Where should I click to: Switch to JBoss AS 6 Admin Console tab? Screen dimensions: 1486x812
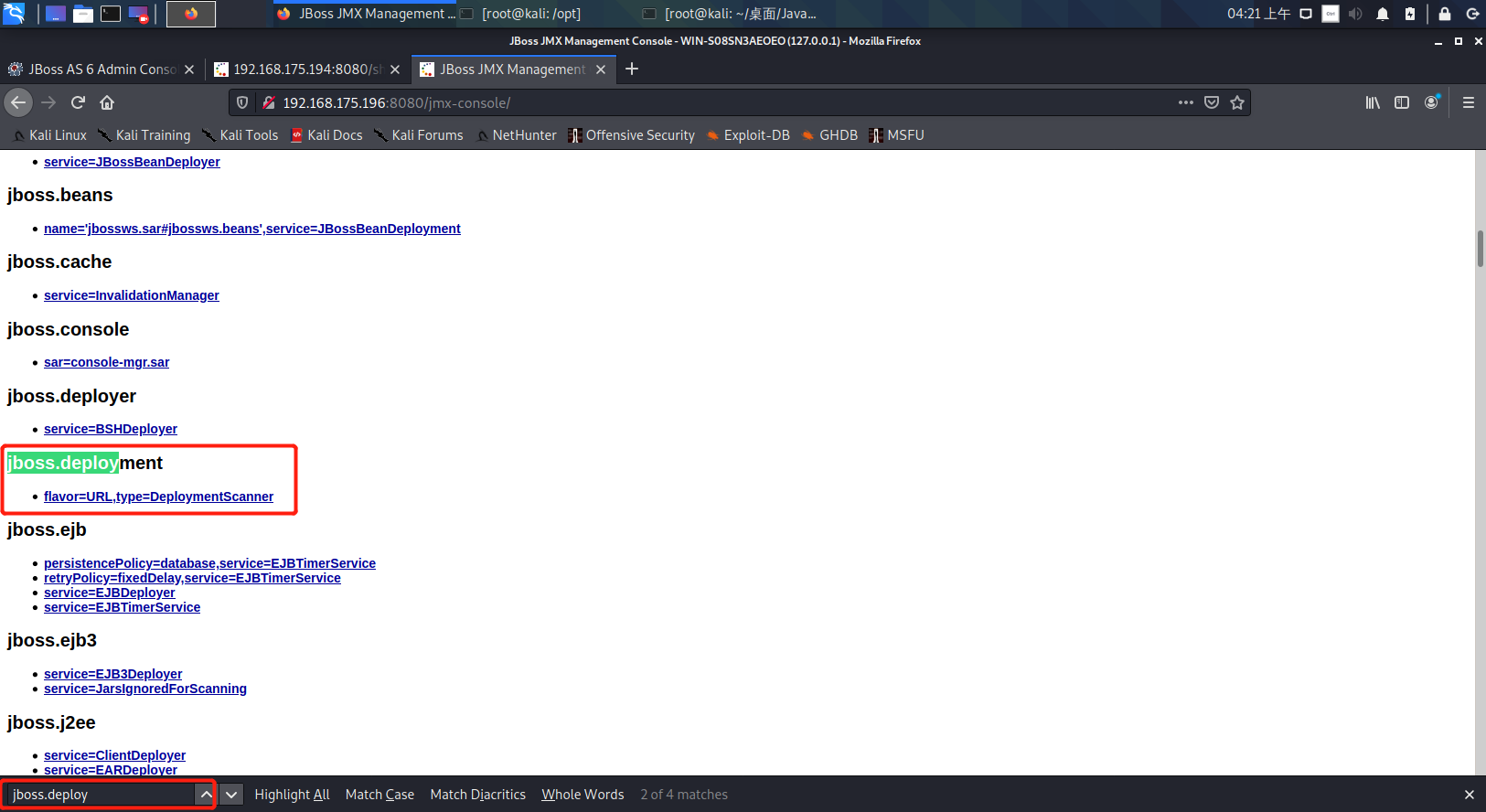tap(101, 69)
